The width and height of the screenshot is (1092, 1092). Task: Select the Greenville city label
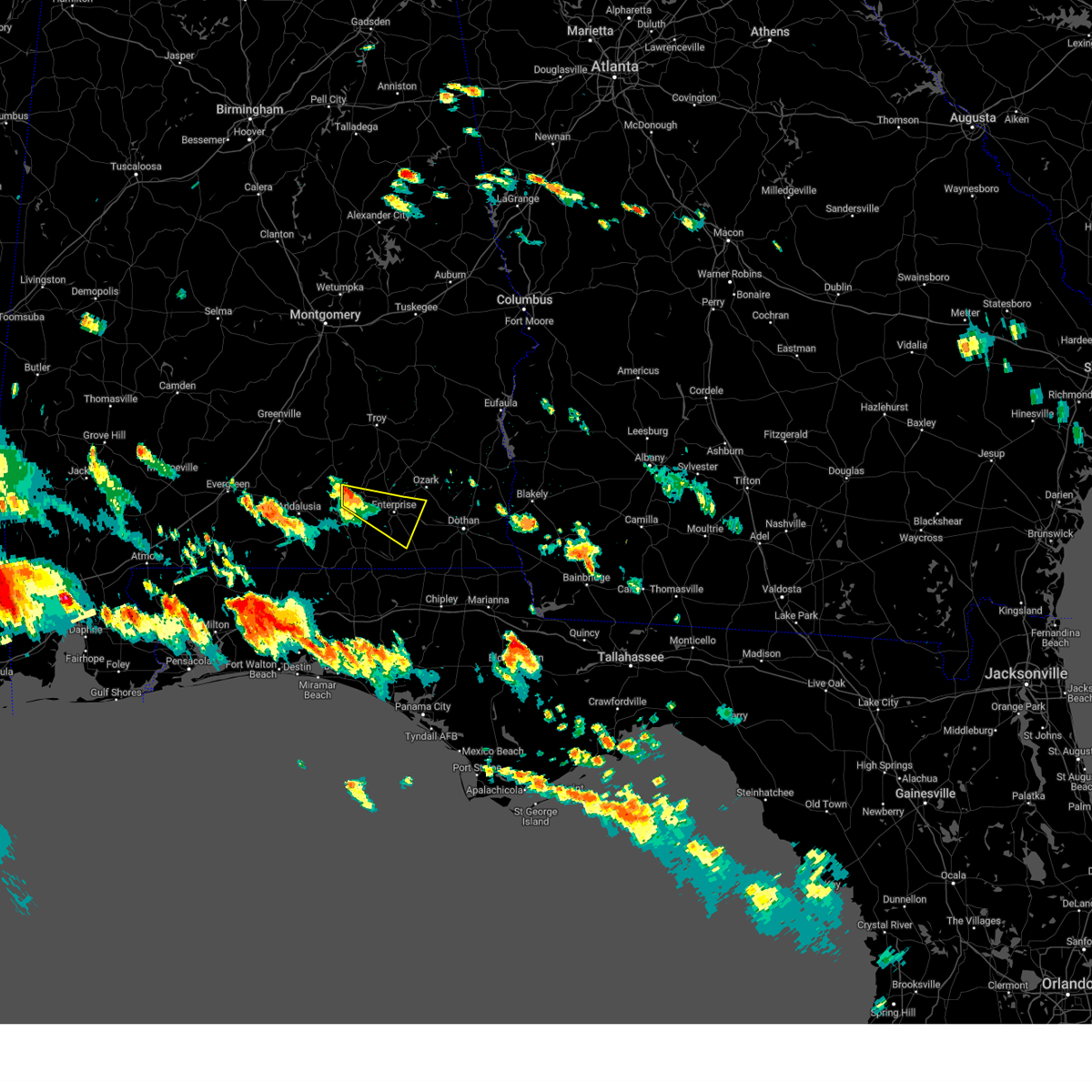point(279,414)
